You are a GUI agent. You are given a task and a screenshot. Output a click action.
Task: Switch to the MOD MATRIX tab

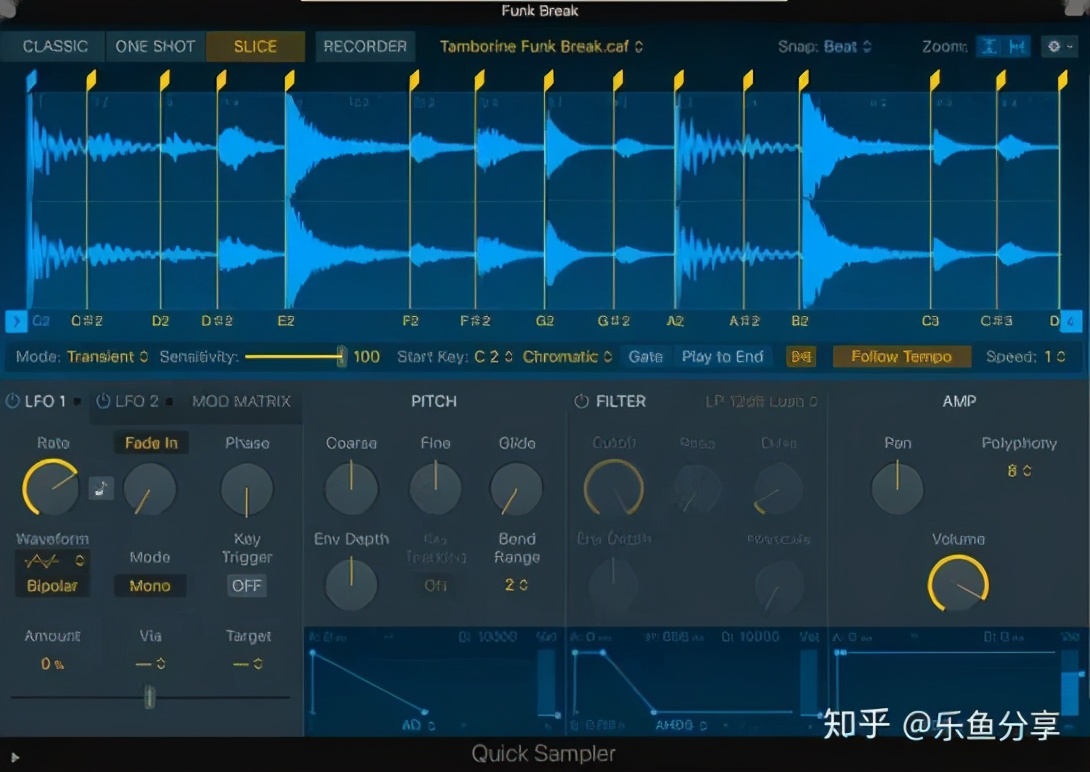pos(241,401)
